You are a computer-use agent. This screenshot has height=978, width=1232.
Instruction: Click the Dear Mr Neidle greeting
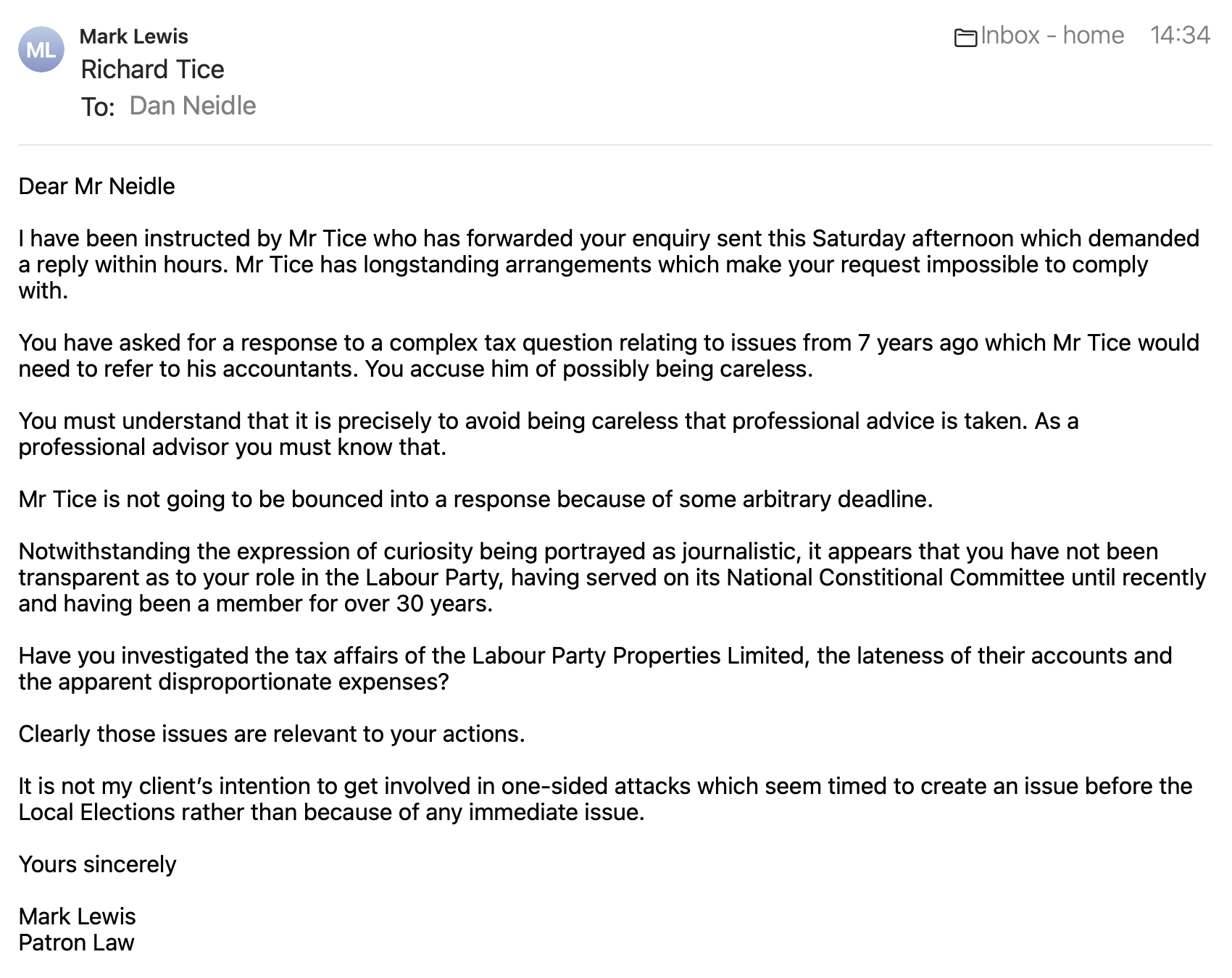coord(96,186)
